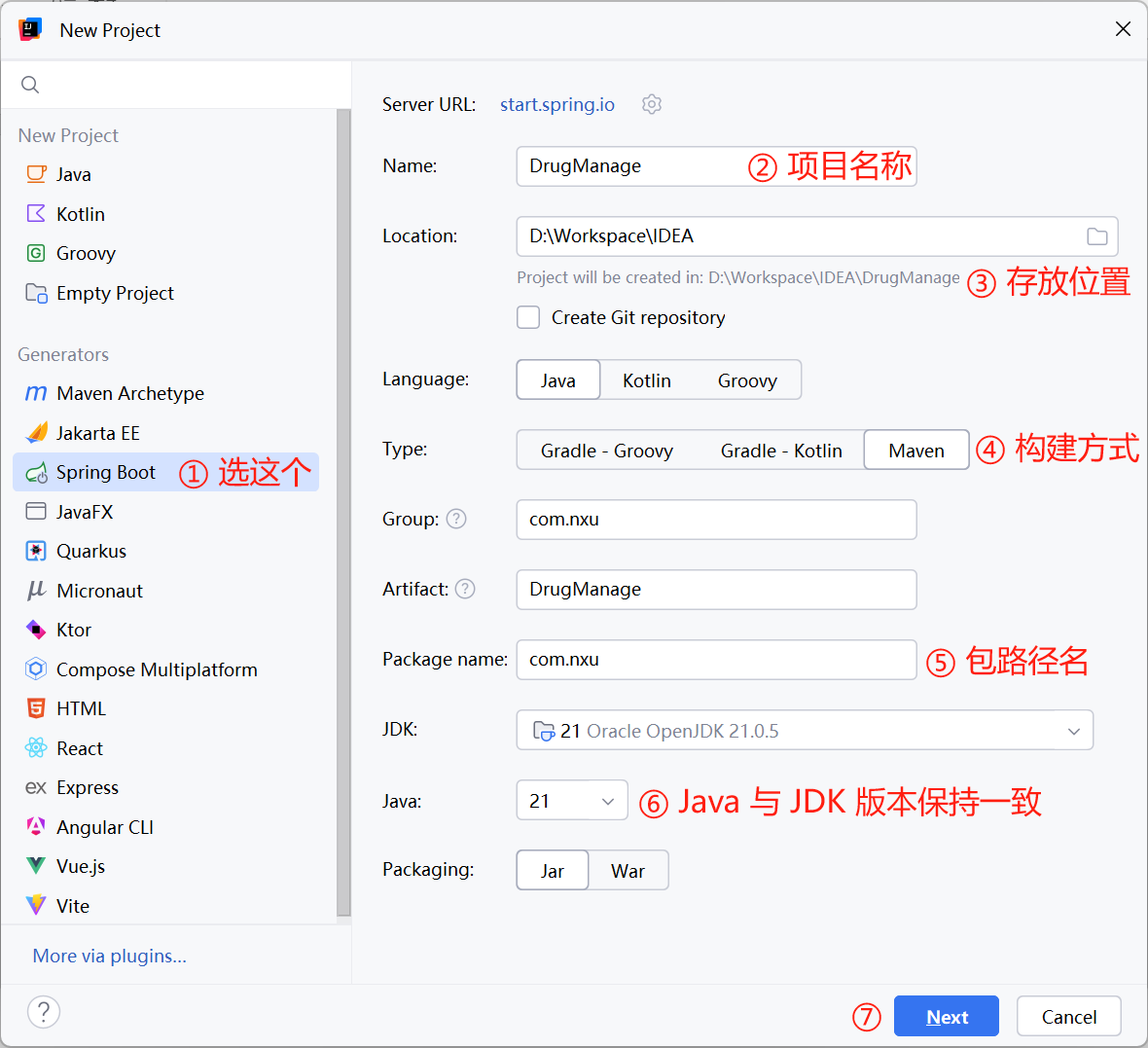
Task: Choose the Spring Boot generator icon
Action: tap(36, 473)
